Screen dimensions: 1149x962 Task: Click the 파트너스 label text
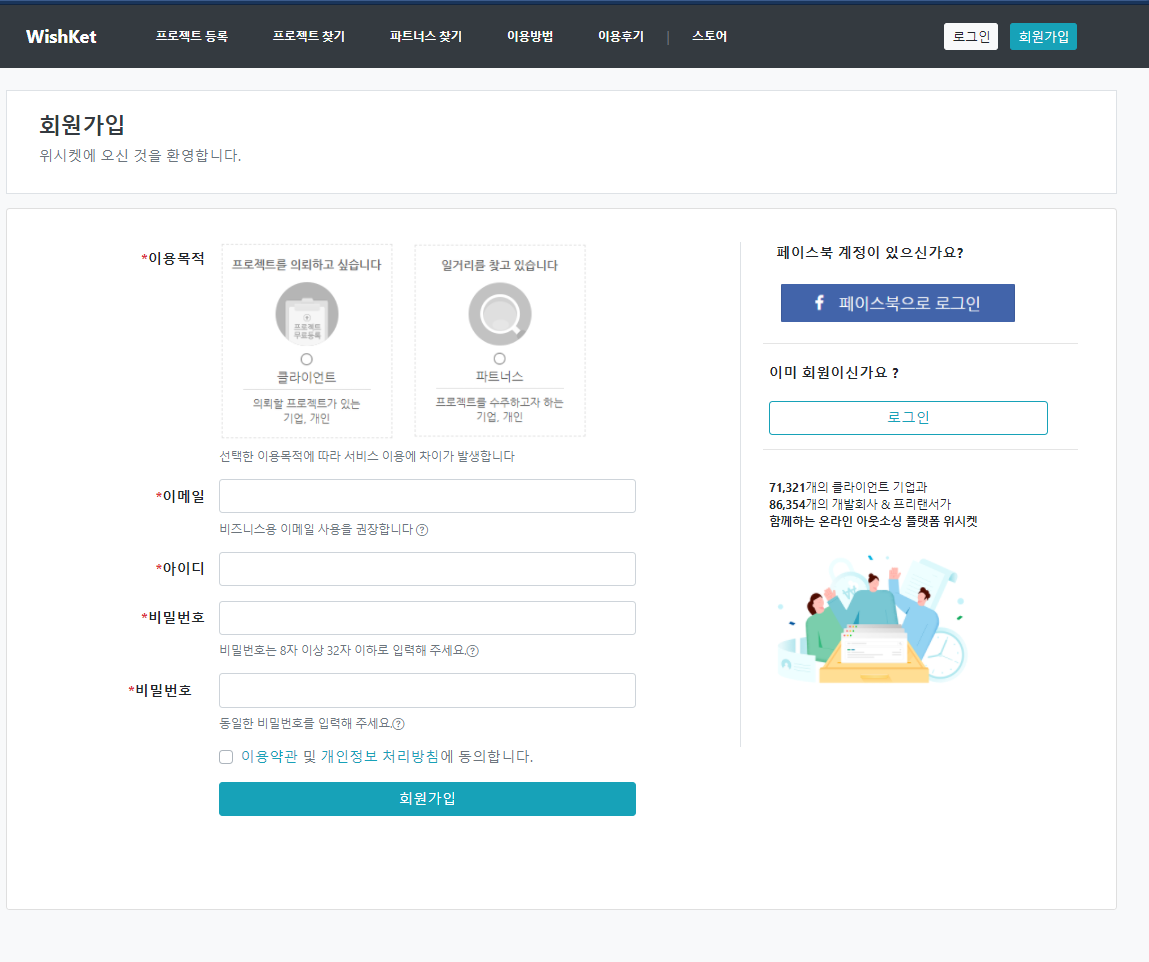(x=500, y=377)
